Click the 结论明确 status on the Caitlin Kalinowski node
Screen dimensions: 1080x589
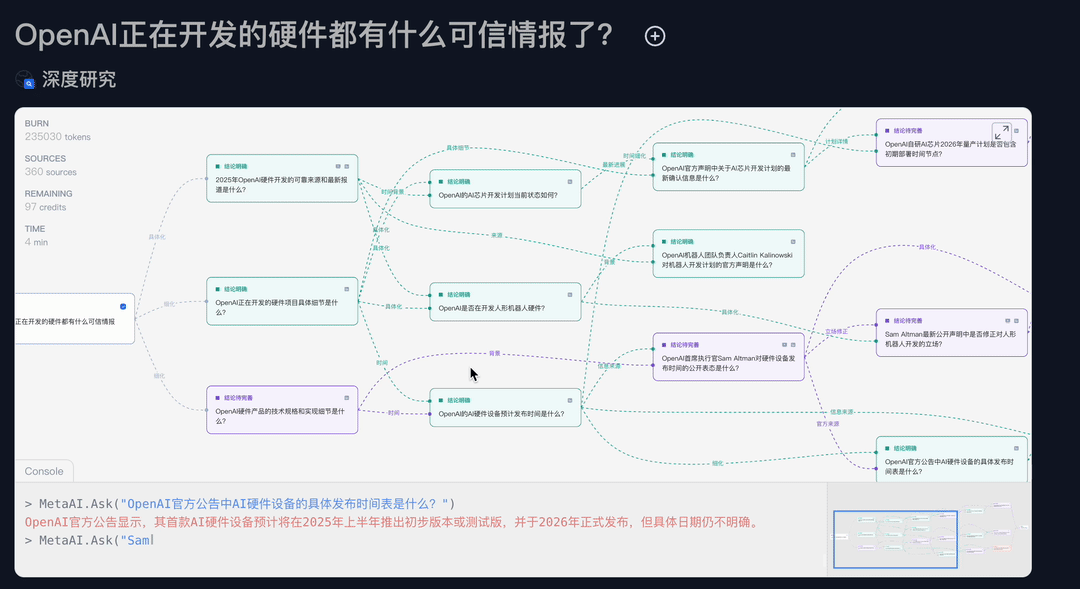tap(682, 242)
